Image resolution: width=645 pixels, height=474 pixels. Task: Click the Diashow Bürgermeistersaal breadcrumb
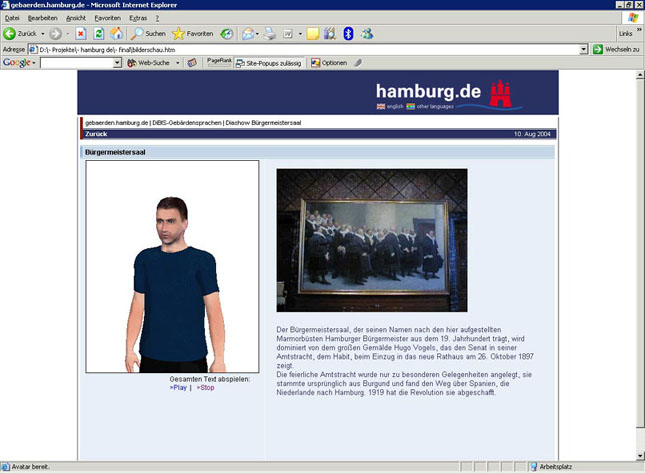pos(263,123)
